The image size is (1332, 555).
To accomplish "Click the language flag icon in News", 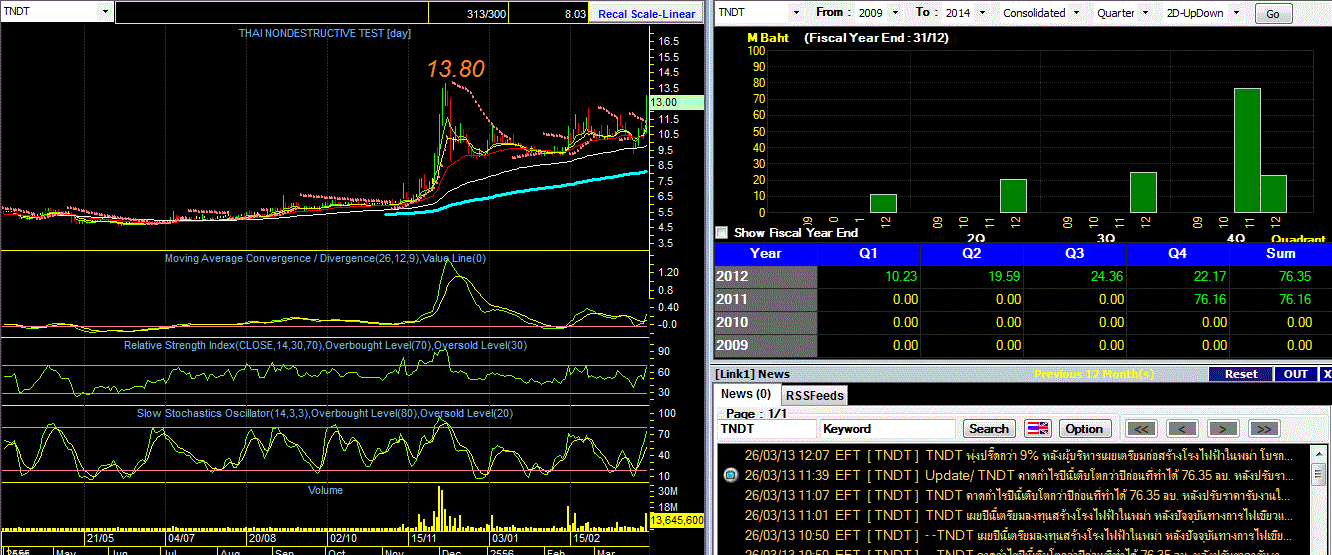I will click(x=1038, y=428).
